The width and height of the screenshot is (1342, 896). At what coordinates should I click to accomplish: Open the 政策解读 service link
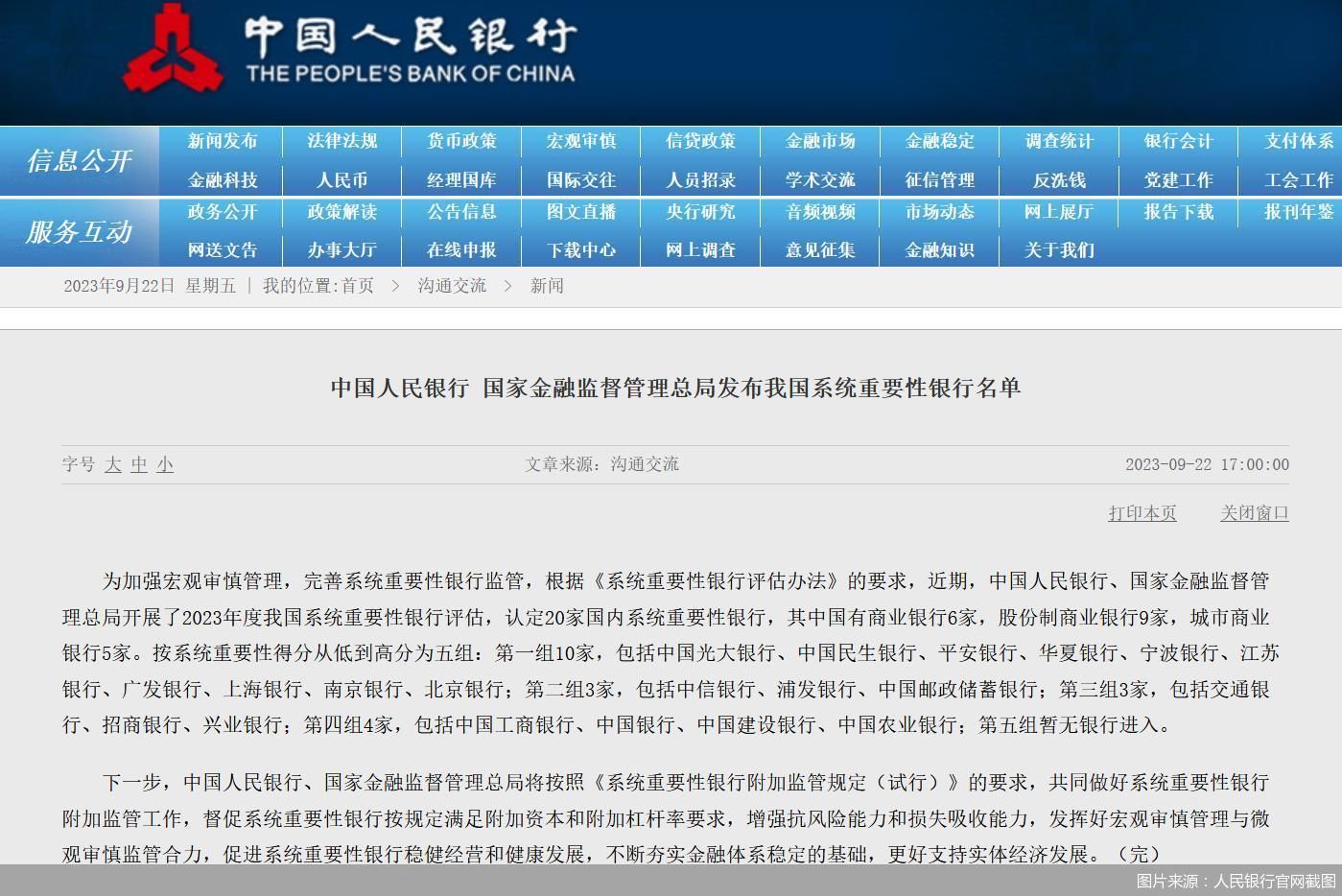[342, 212]
